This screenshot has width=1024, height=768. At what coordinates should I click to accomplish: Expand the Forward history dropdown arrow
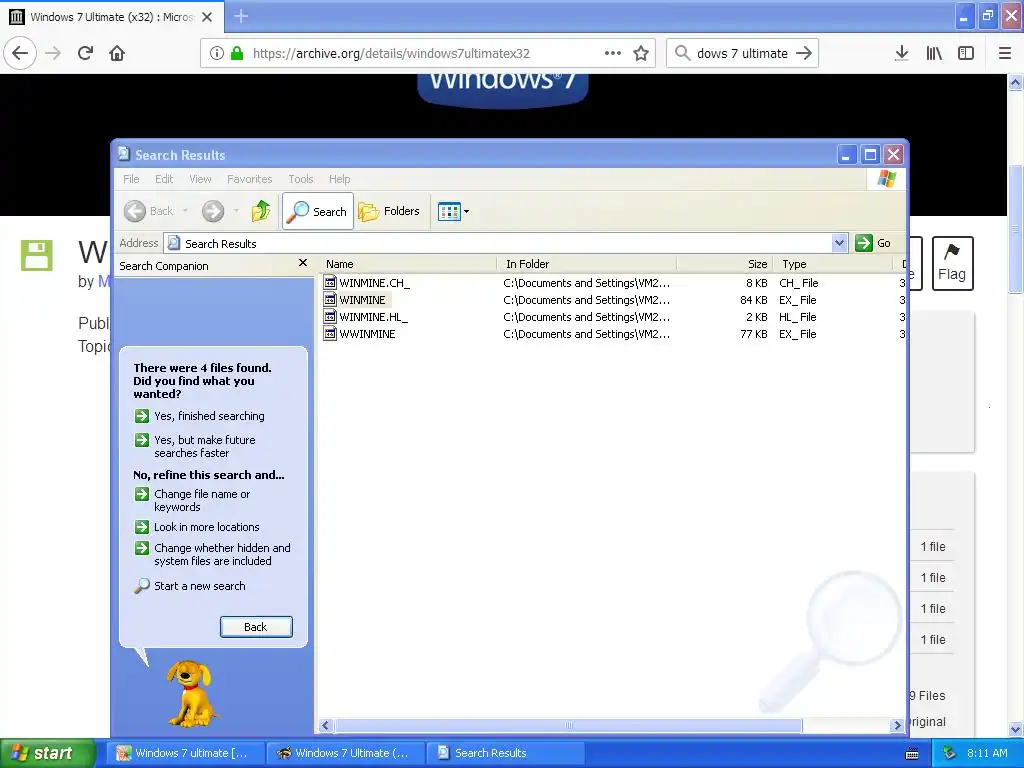[236, 211]
